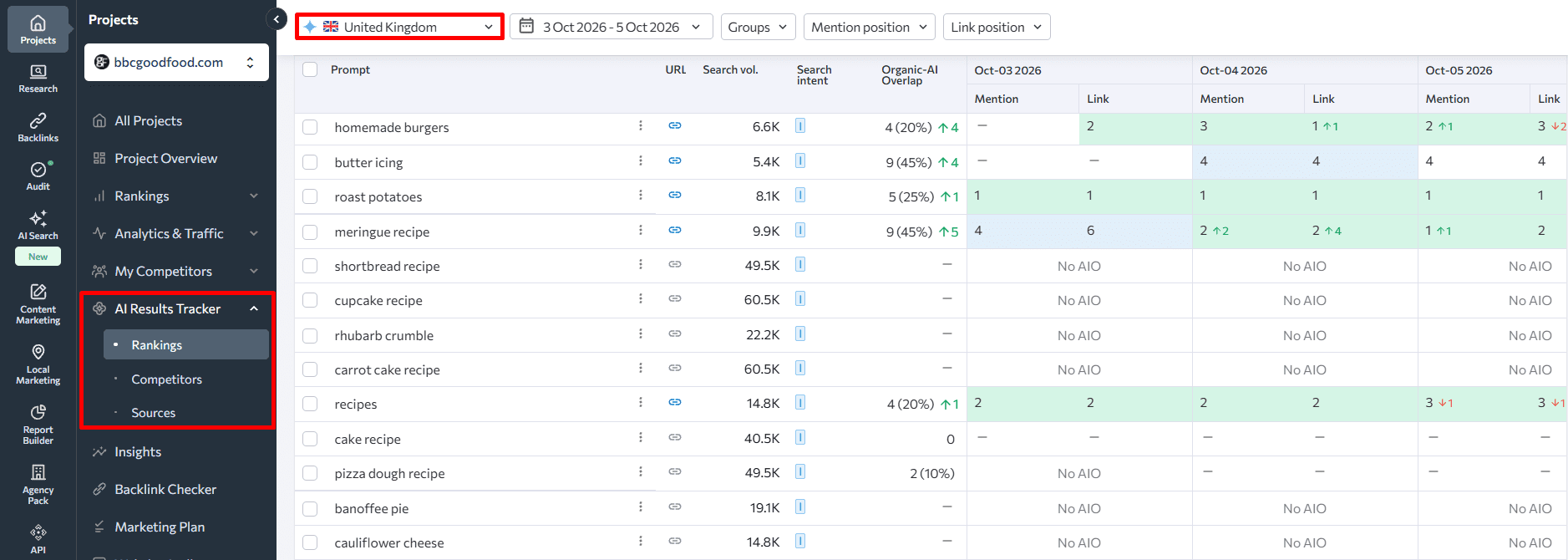The image size is (1568, 560).
Task: Click the Organic-AI Overlap column header
Action: coord(910,74)
